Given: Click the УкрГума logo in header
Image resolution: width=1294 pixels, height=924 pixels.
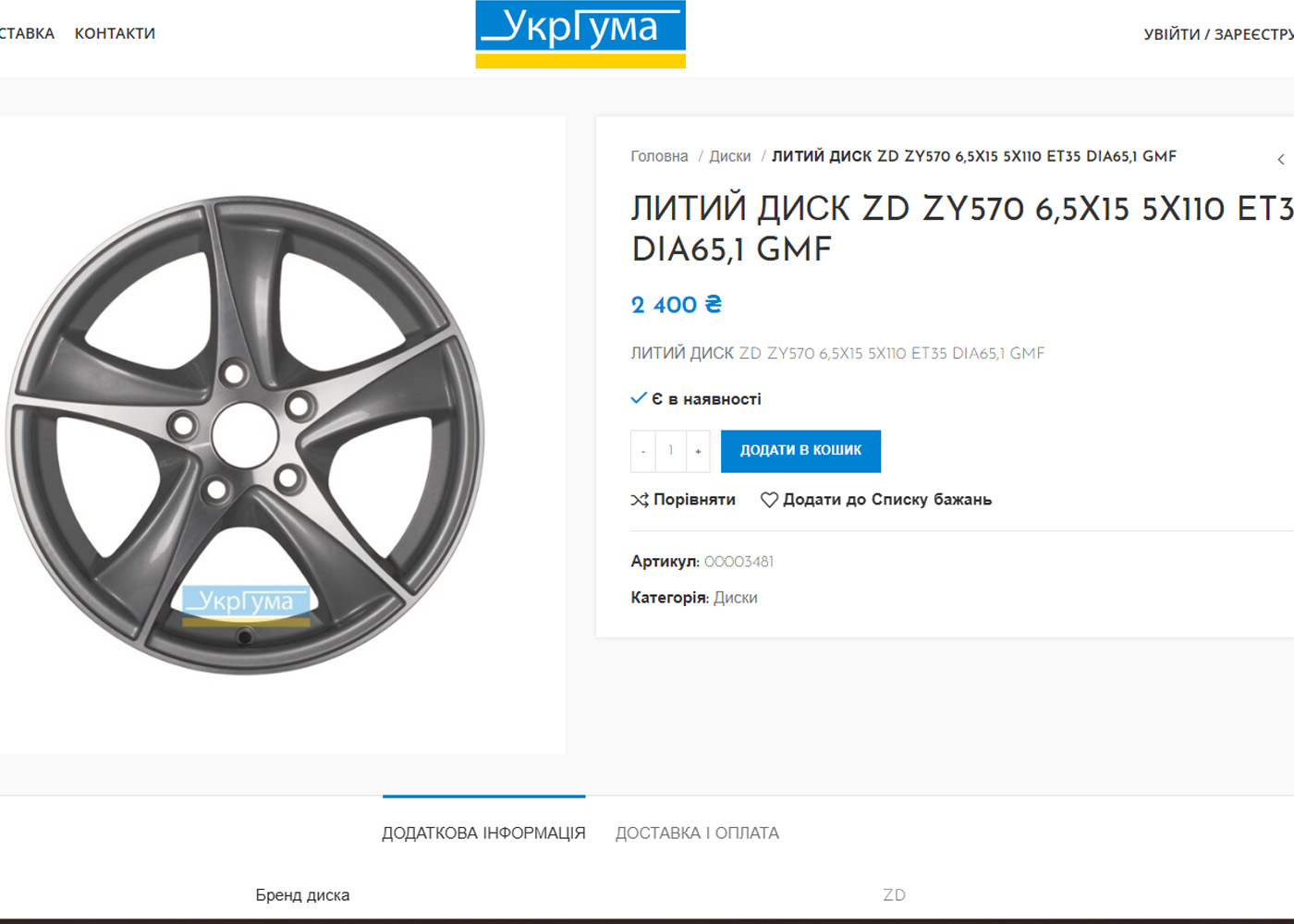Looking at the screenshot, I should [x=580, y=34].
